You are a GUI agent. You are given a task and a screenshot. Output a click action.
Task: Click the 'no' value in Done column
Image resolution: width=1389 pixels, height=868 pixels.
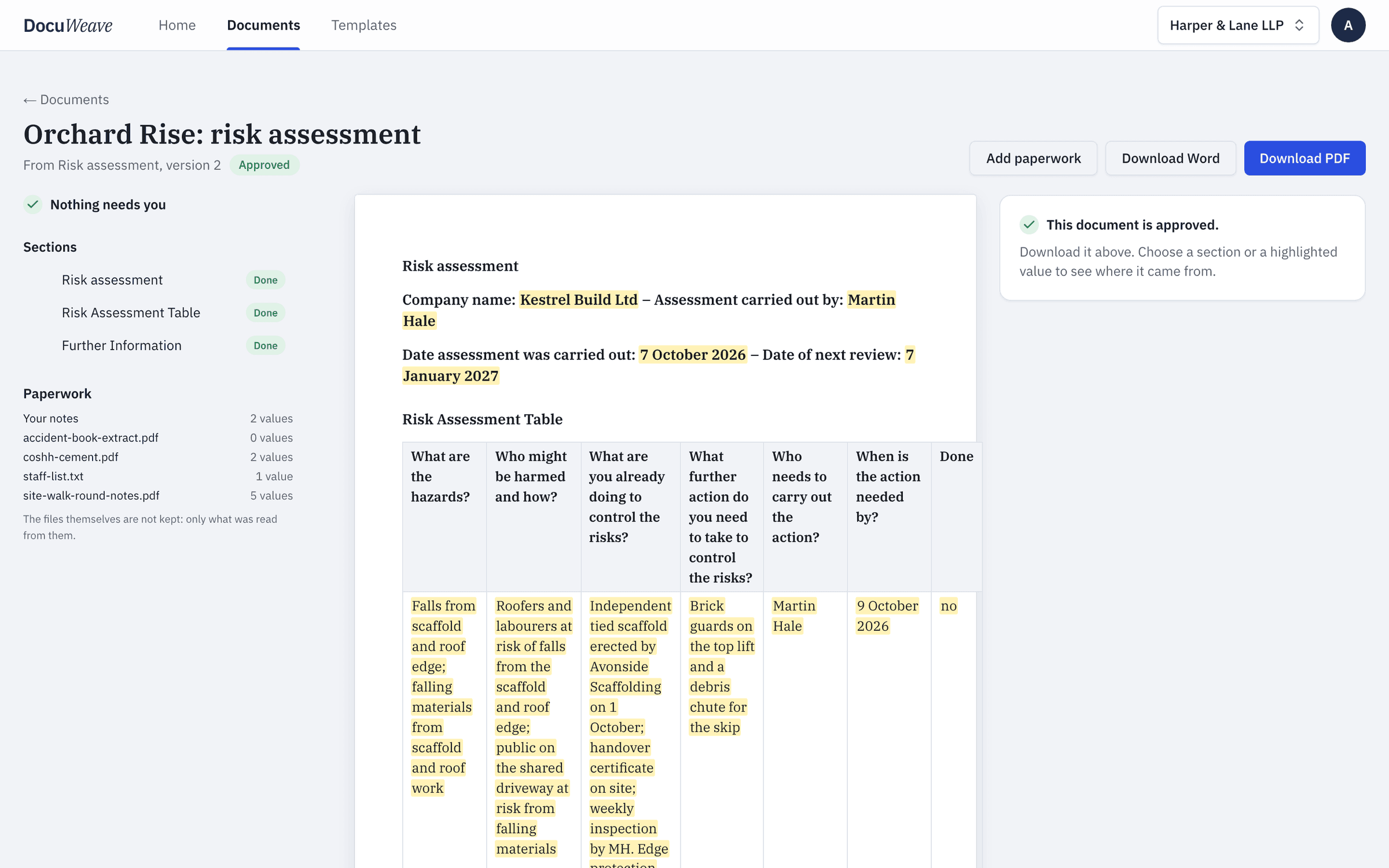[x=949, y=606]
